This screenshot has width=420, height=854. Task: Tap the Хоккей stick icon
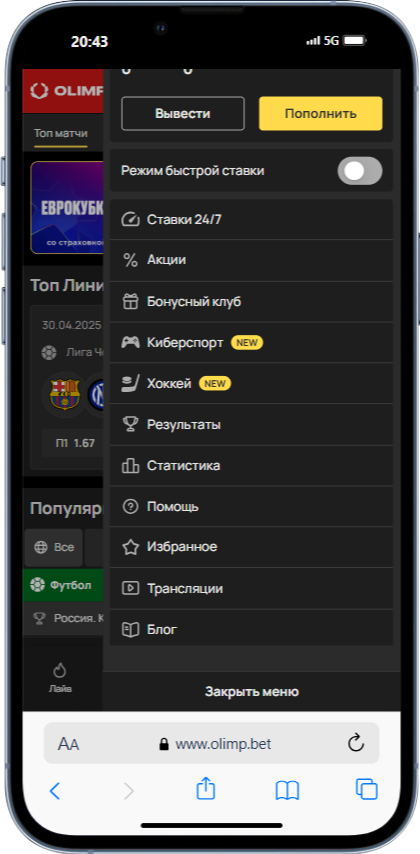pos(130,383)
